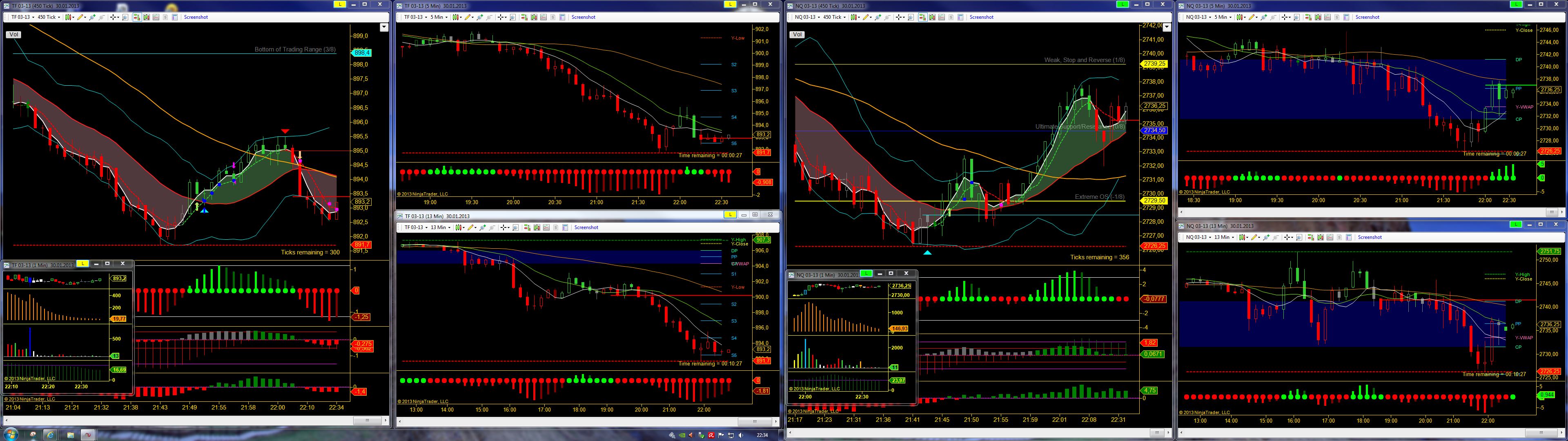Open Data Series in TF 13 Min chart
The height and width of the screenshot is (441, 1568).
pos(536,227)
